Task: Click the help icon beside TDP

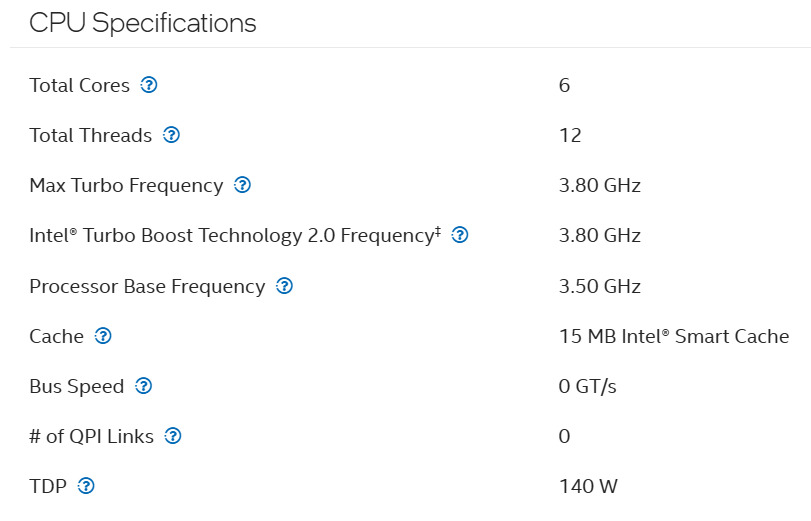Action: [86, 487]
